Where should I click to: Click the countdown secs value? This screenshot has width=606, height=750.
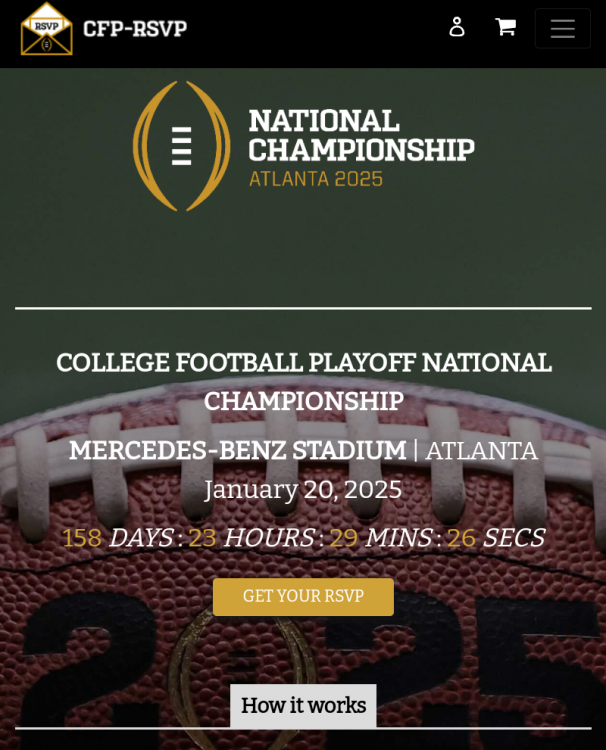461,538
